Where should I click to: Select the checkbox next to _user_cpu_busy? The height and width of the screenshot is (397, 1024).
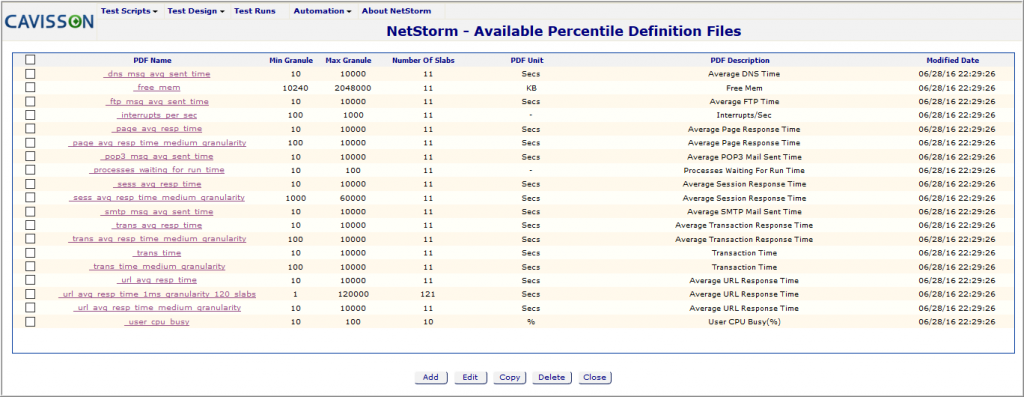click(x=30, y=322)
